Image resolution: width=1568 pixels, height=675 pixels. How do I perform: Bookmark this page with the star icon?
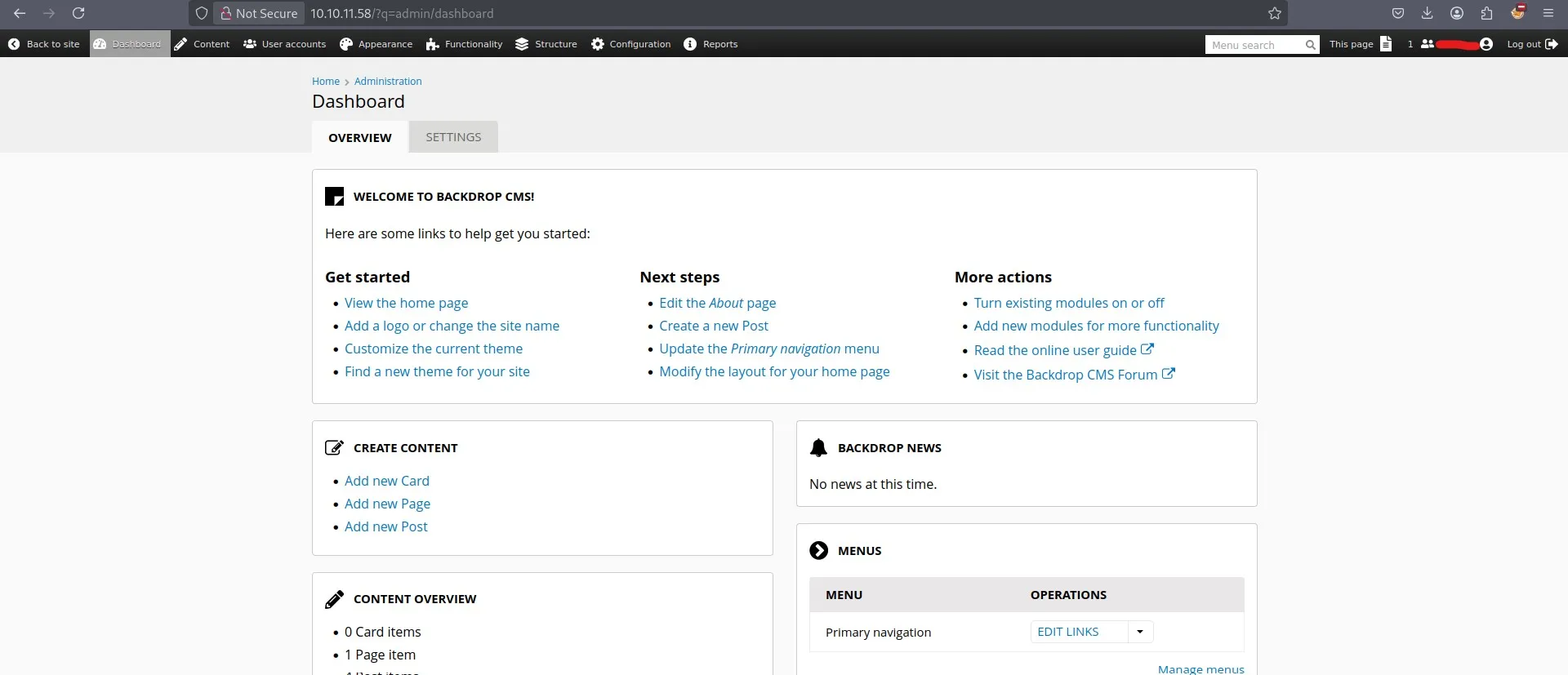(1275, 13)
